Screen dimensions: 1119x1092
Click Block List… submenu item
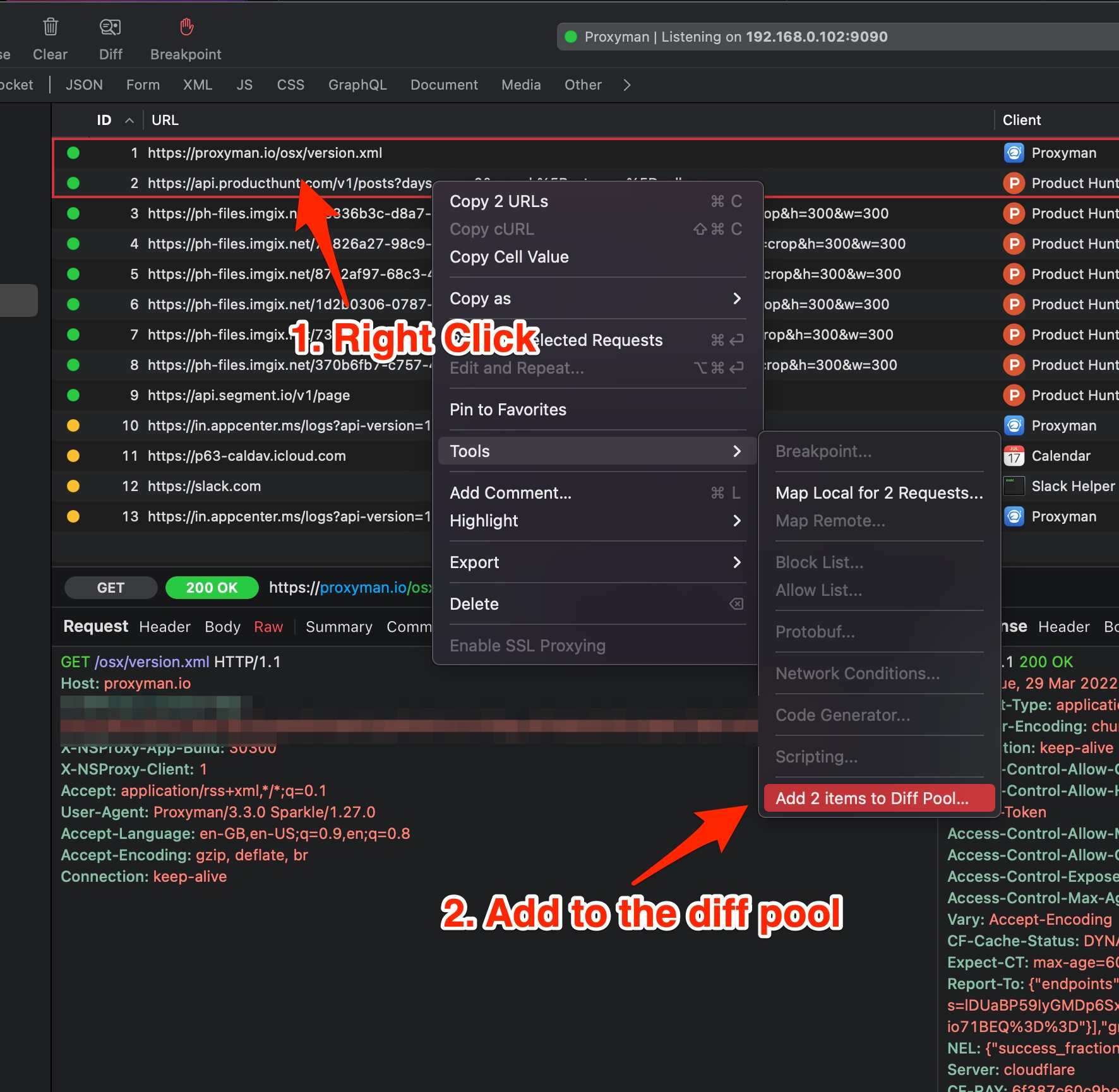[879, 562]
